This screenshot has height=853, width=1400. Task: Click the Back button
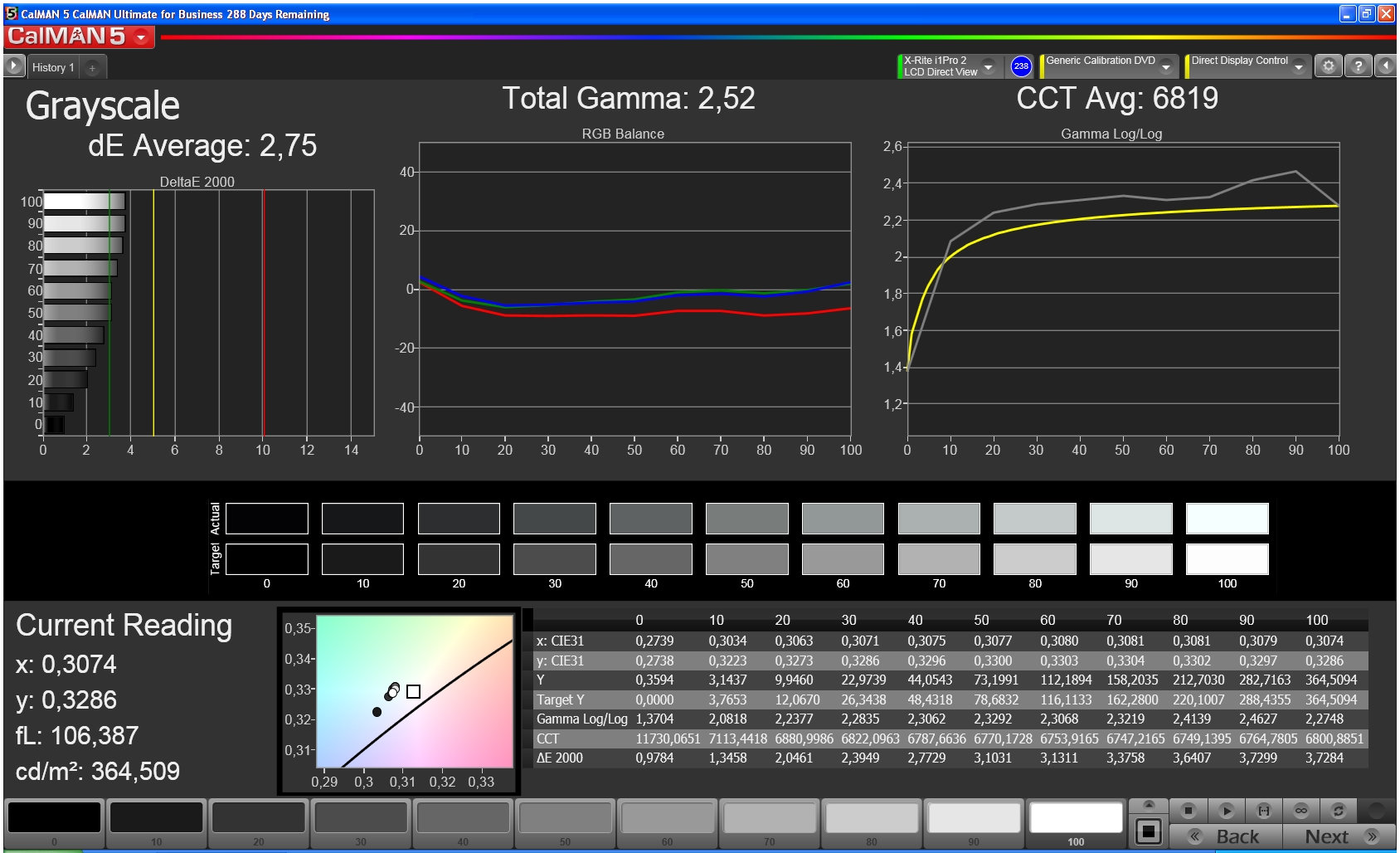tap(1226, 836)
